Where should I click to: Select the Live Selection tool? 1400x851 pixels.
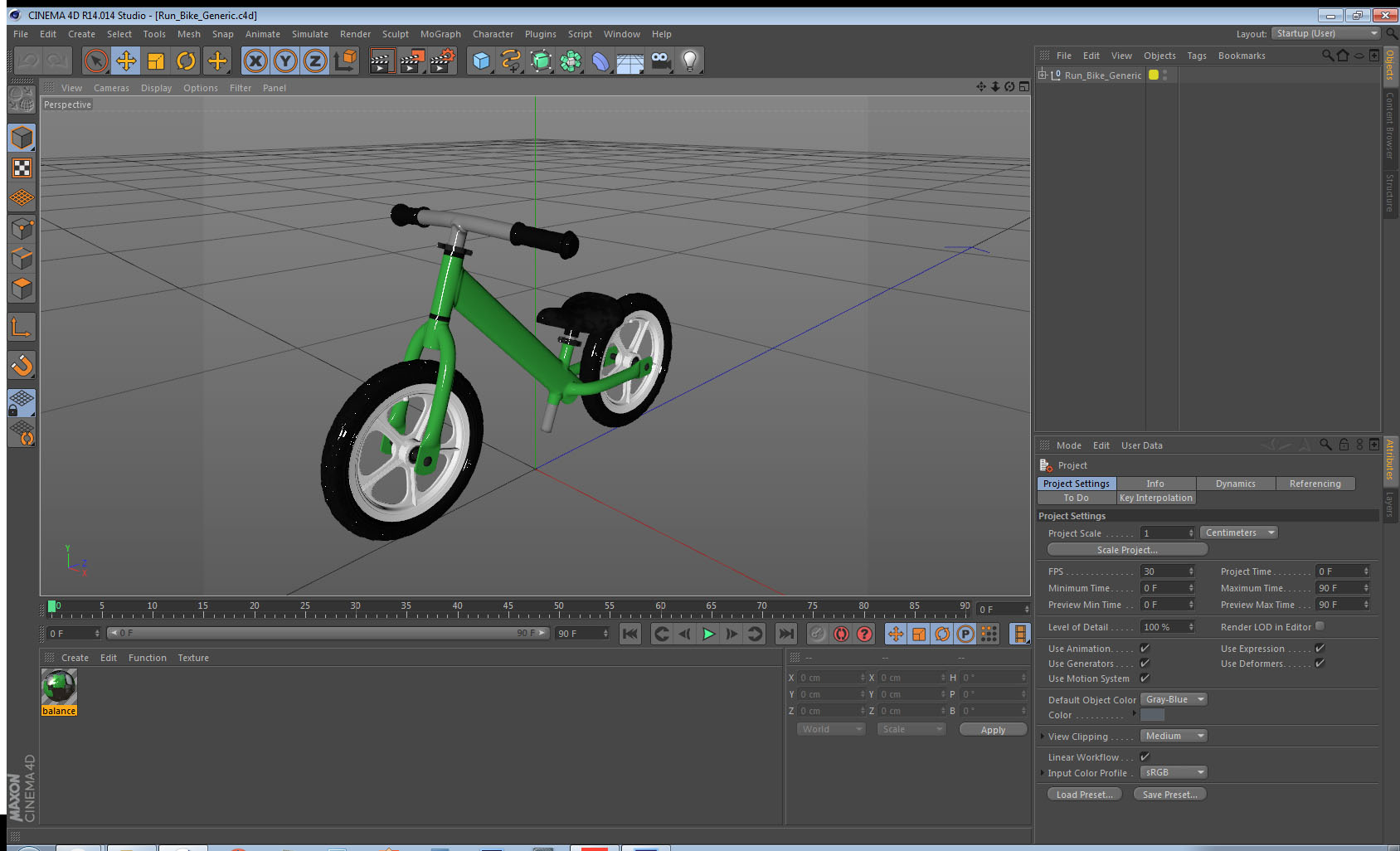[96, 61]
